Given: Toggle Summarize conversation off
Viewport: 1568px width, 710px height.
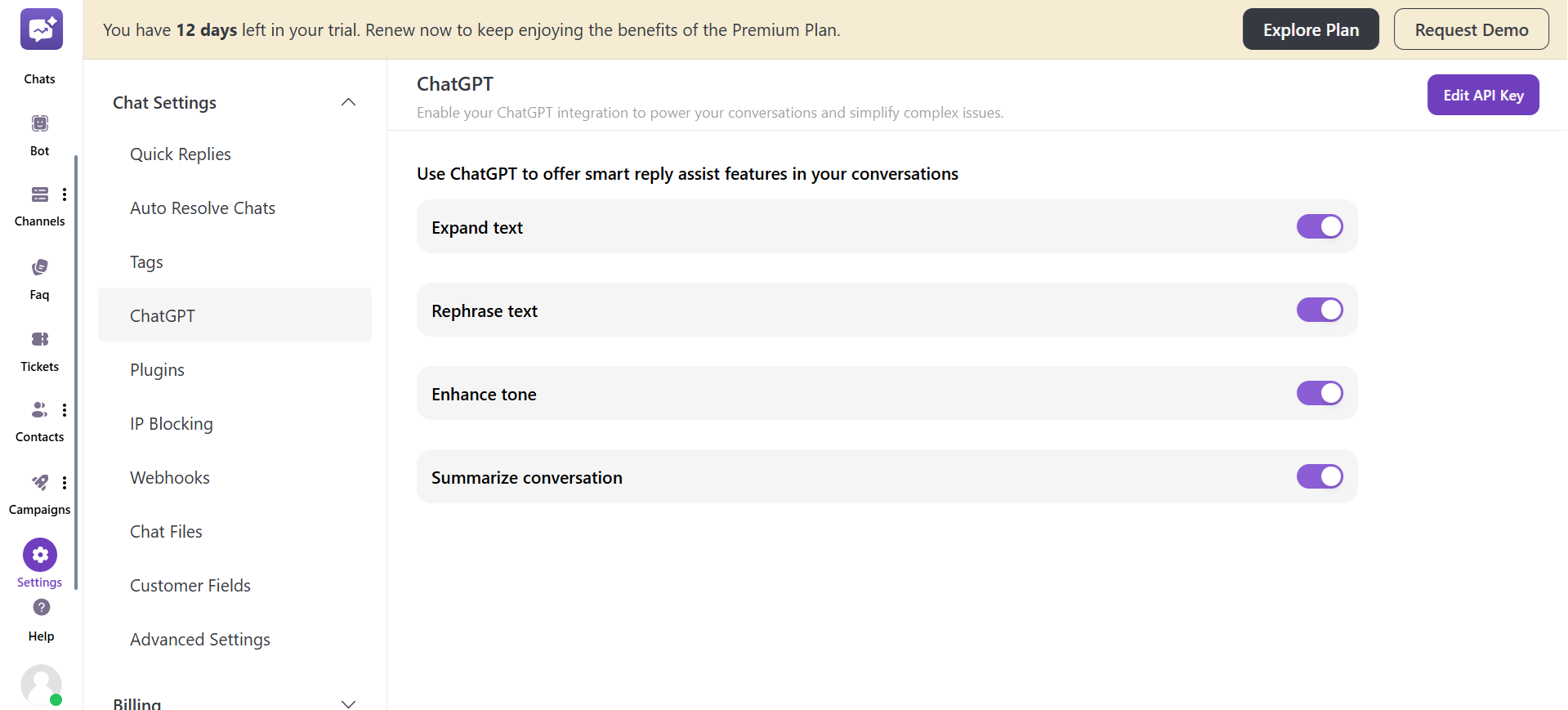Looking at the screenshot, I should coord(1319,476).
